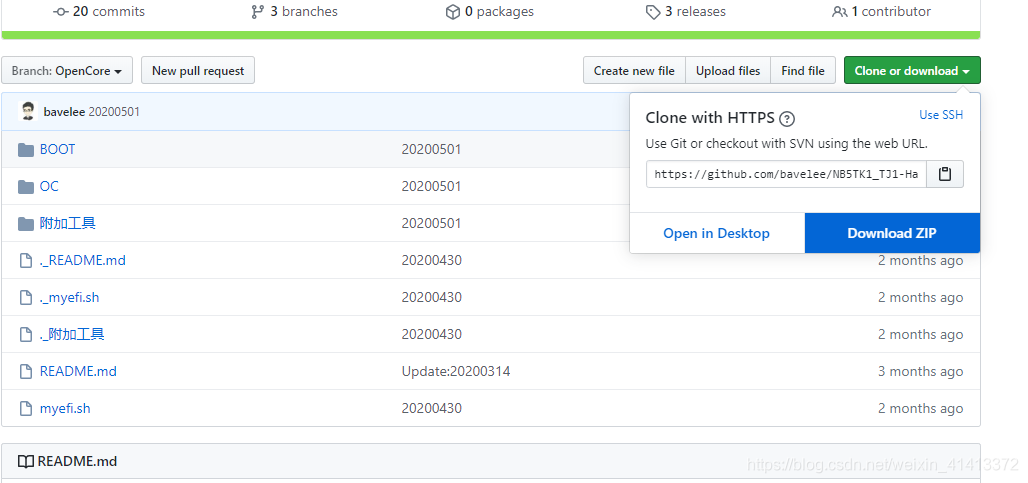Open the README.md file in the list

(x=78, y=371)
